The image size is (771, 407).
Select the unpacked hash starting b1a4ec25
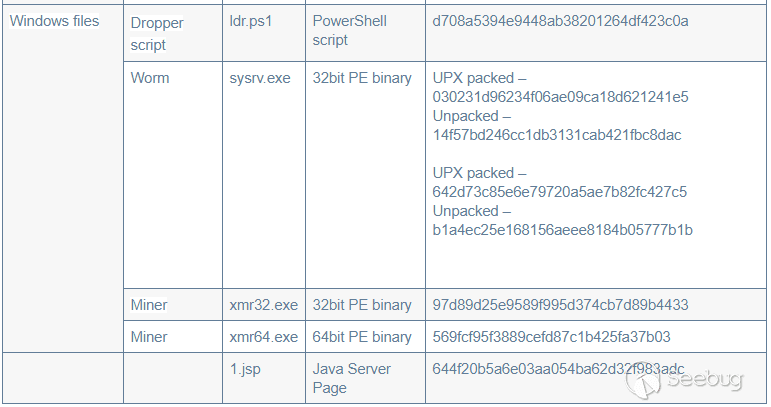(562, 230)
